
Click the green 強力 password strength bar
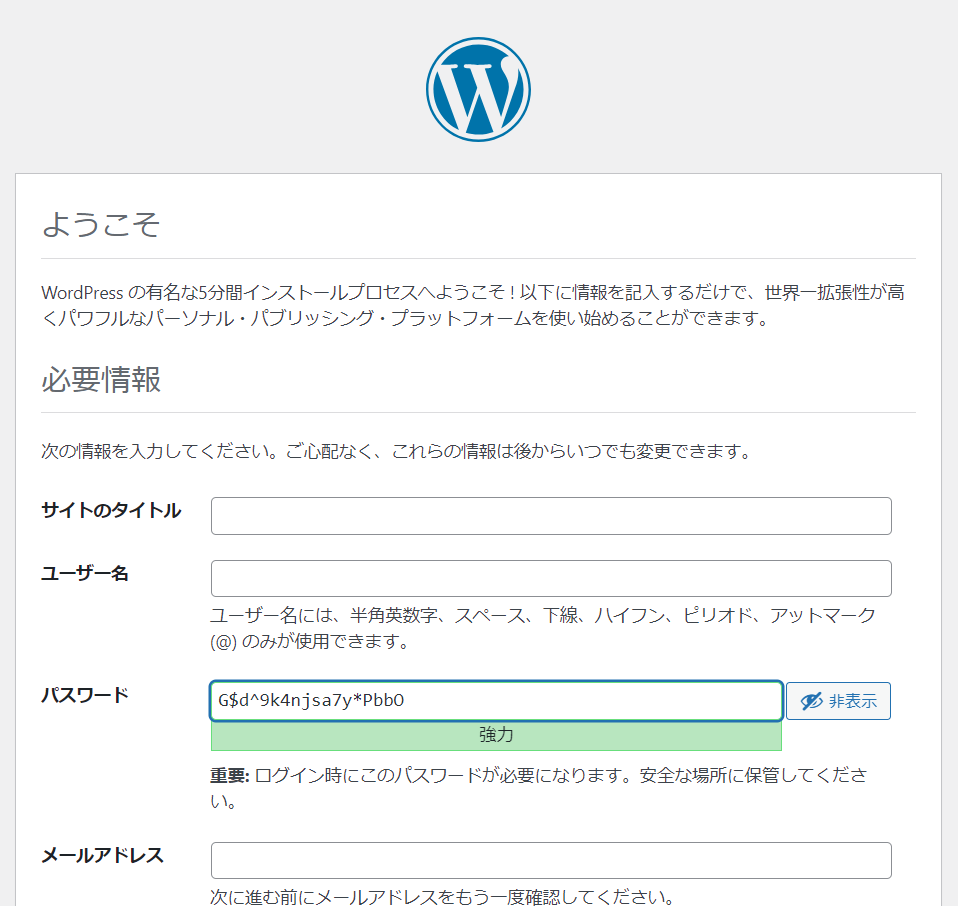coord(496,736)
